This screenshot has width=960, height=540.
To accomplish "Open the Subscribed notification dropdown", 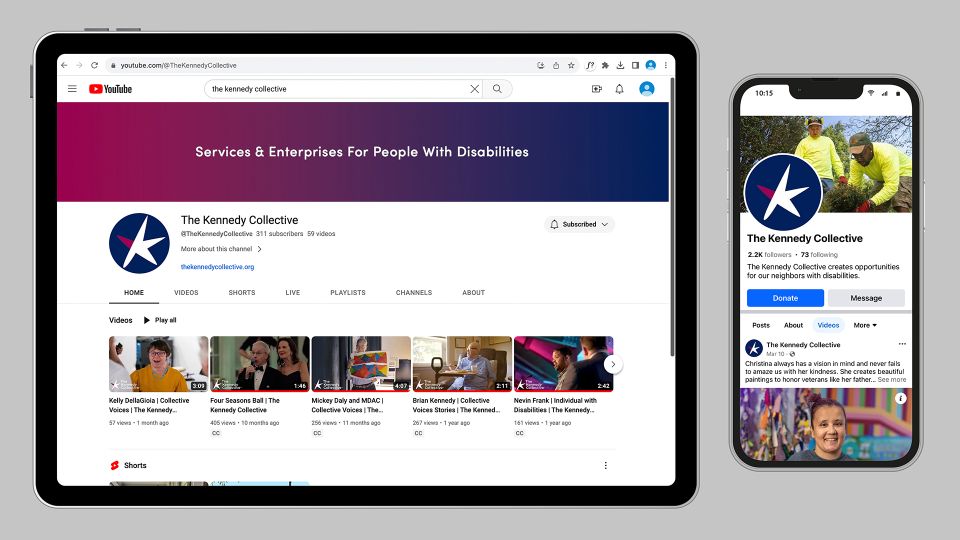I will tap(579, 224).
